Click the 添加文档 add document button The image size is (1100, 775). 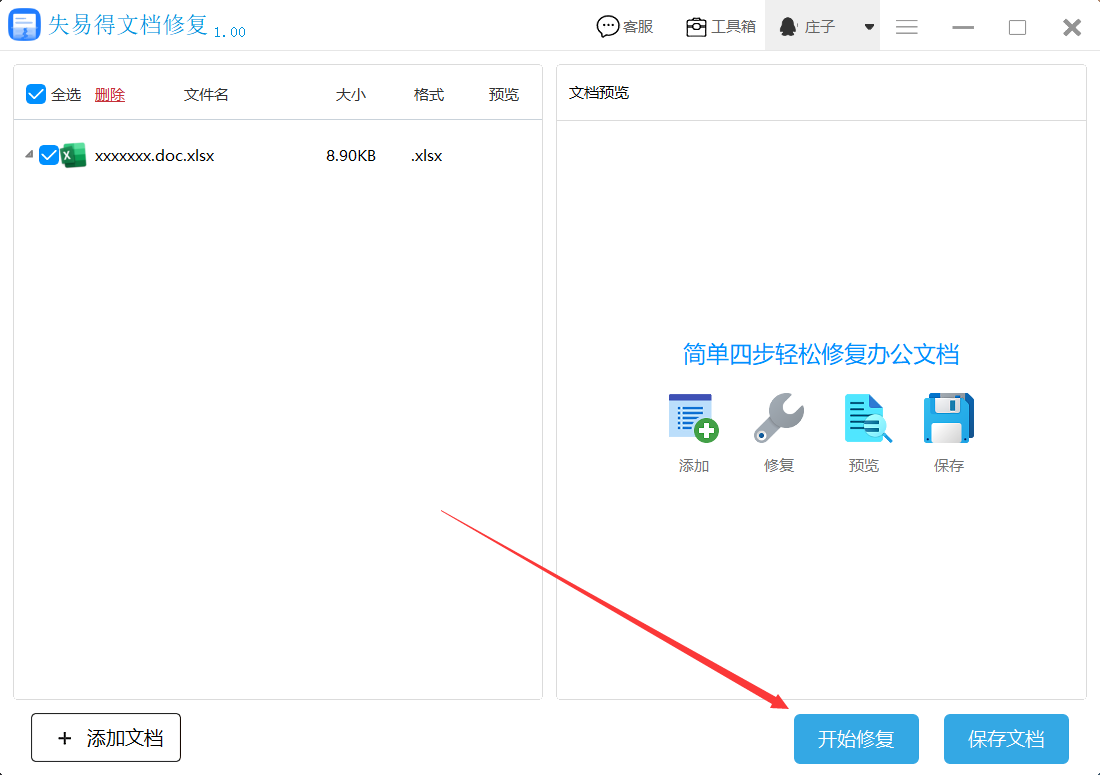coord(106,738)
